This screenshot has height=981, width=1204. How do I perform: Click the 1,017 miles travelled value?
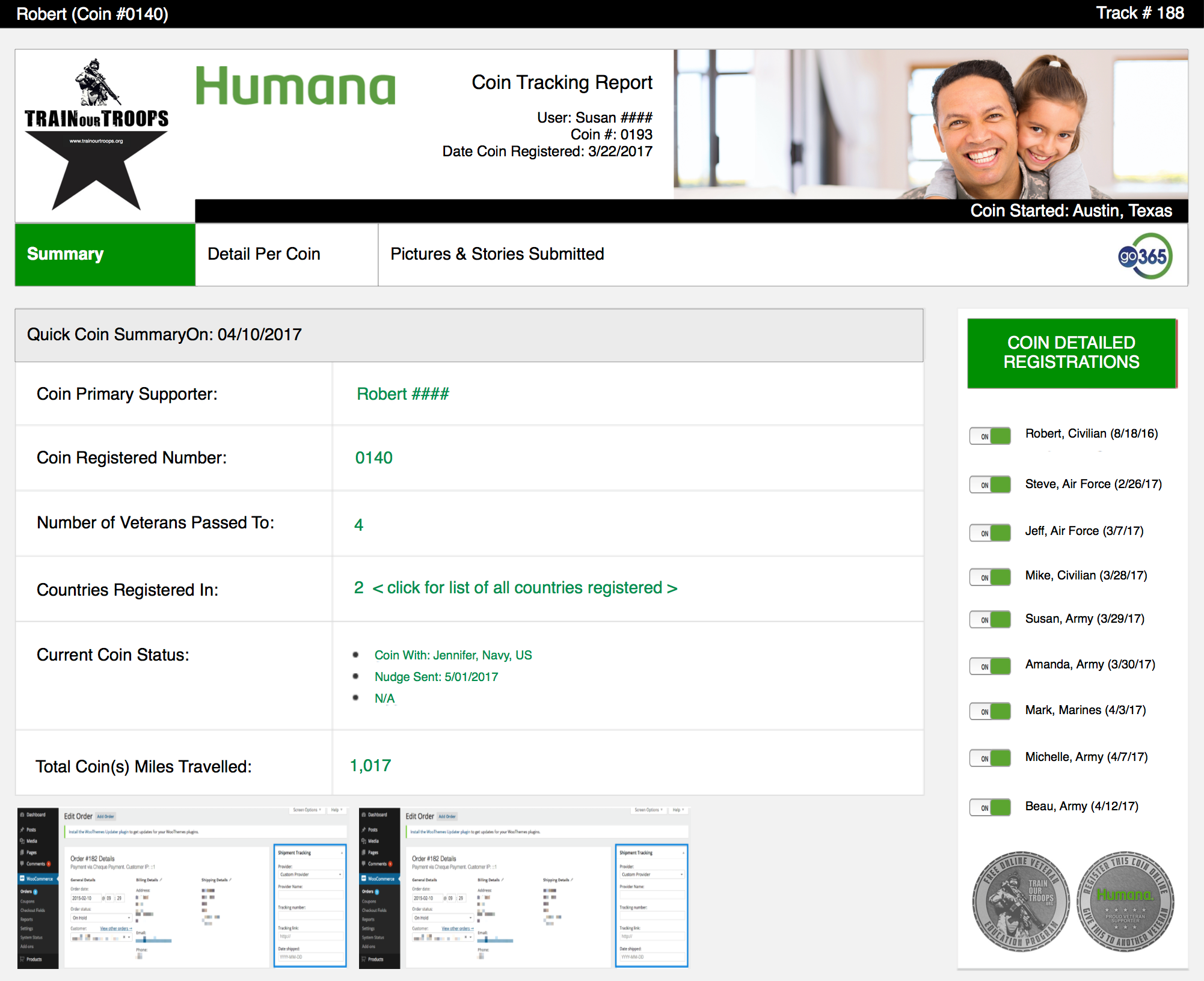pyautogui.click(x=370, y=766)
